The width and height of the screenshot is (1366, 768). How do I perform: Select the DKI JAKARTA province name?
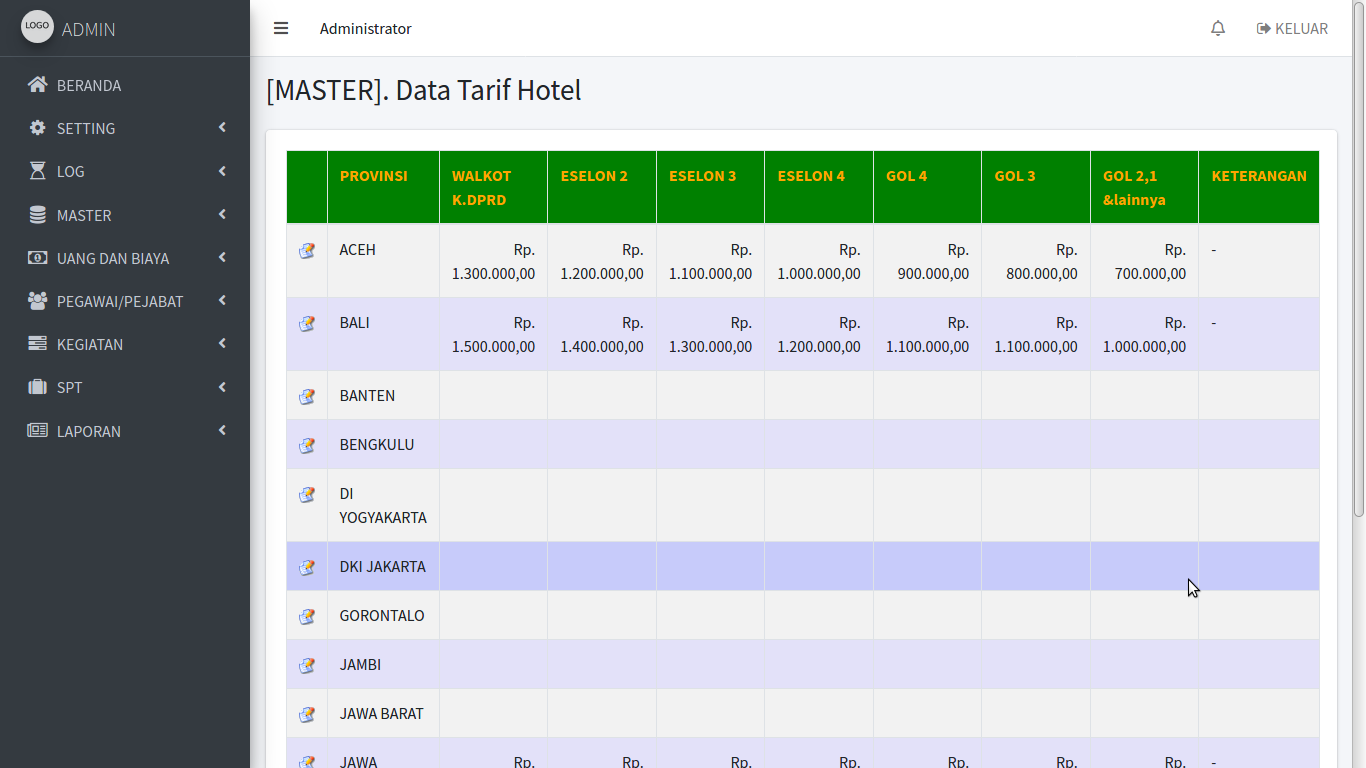coord(383,566)
